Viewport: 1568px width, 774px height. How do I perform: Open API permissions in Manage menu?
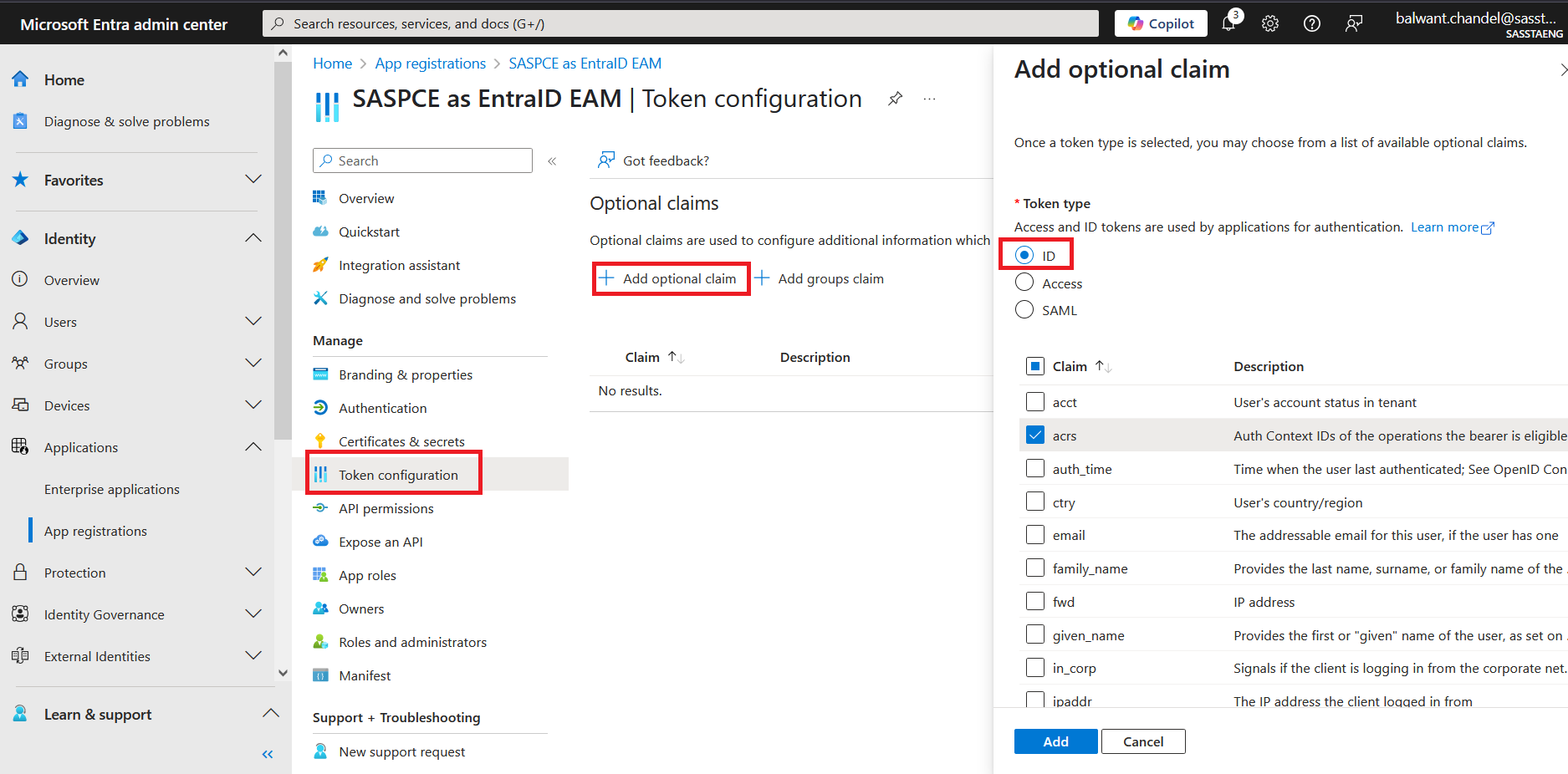pyautogui.click(x=386, y=508)
